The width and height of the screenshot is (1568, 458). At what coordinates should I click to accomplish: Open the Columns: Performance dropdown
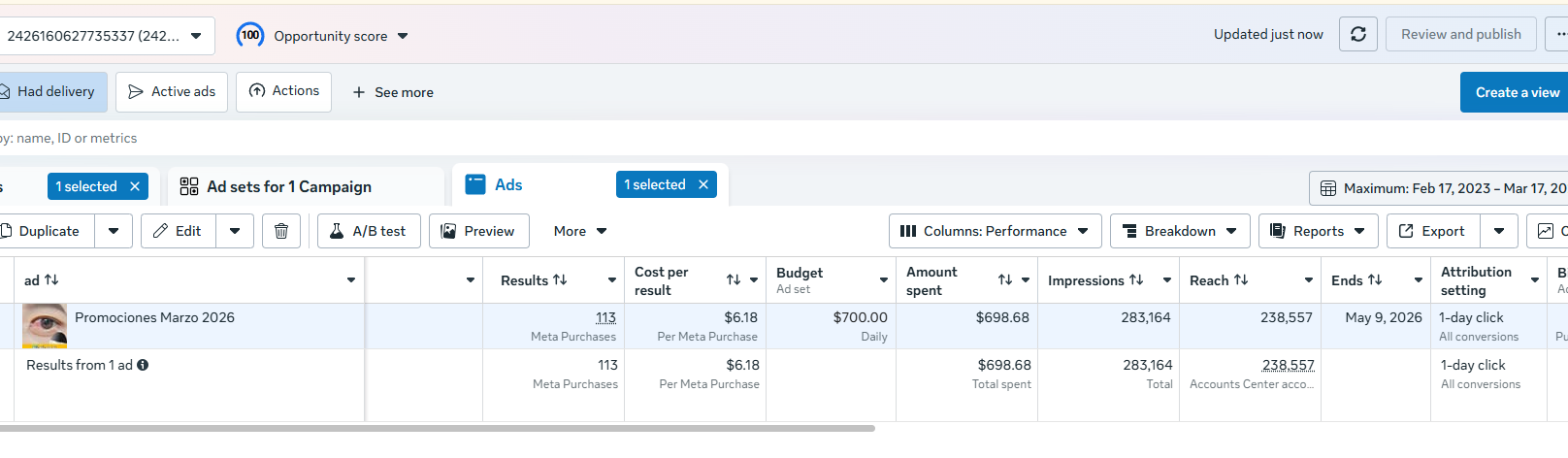(995, 231)
